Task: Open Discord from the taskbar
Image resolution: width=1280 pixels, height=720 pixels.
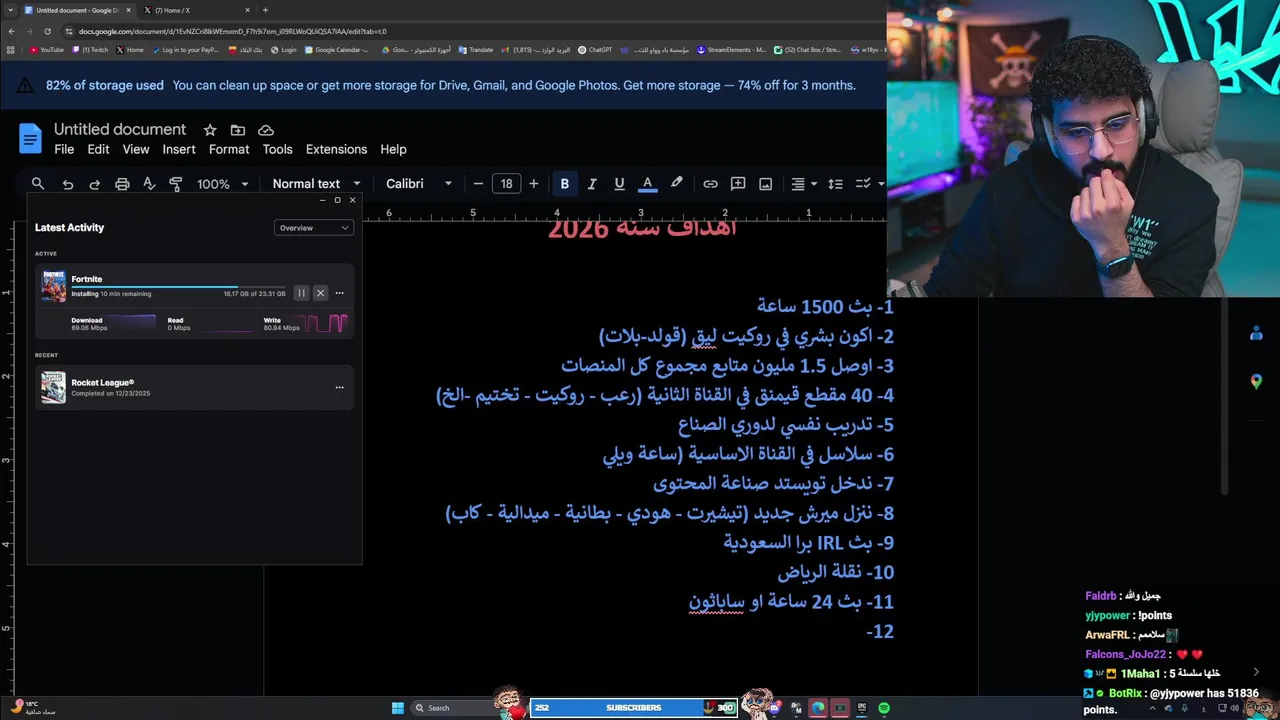Action: (774, 708)
